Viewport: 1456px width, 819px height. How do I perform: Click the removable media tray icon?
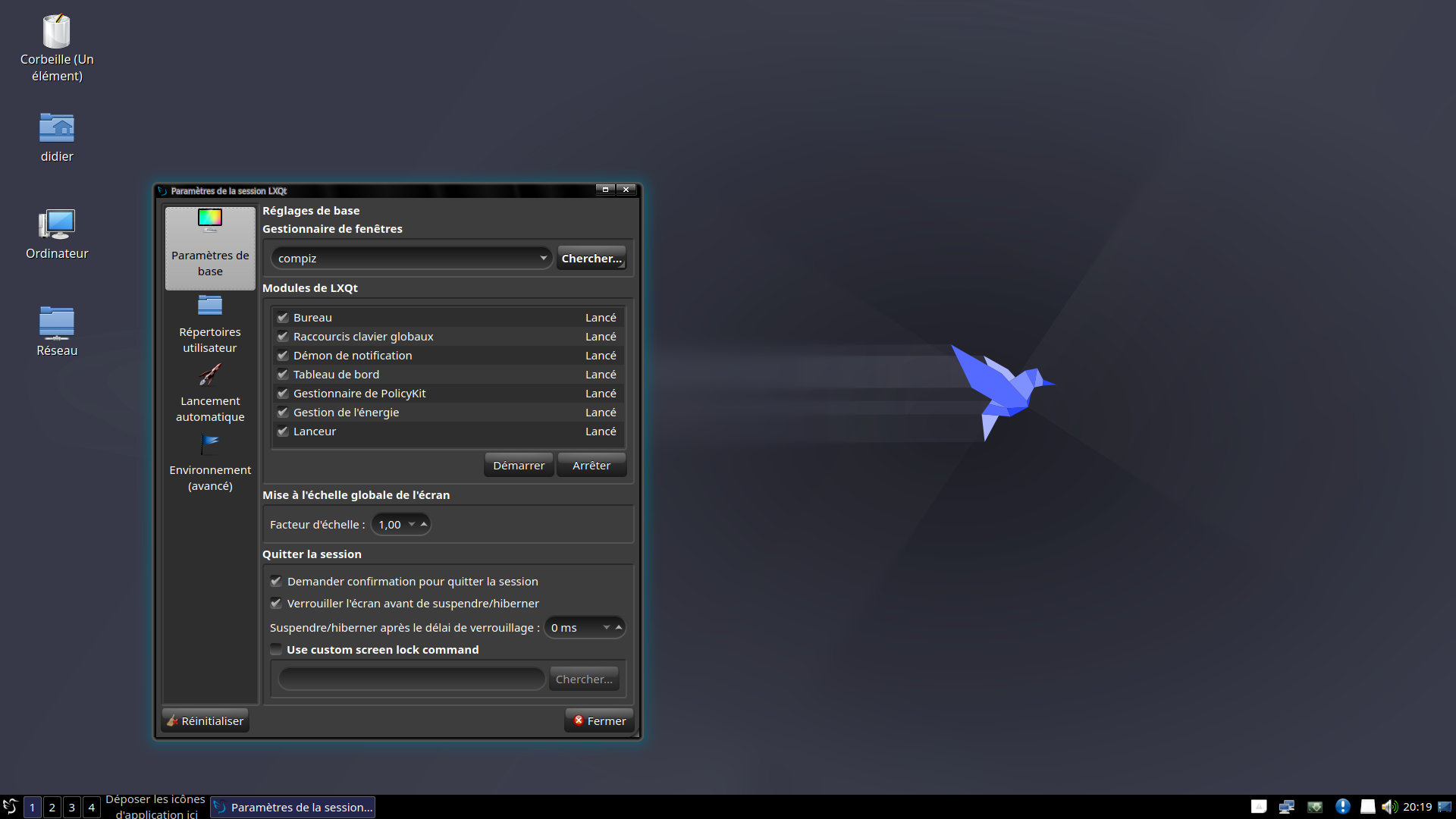click(x=1368, y=806)
